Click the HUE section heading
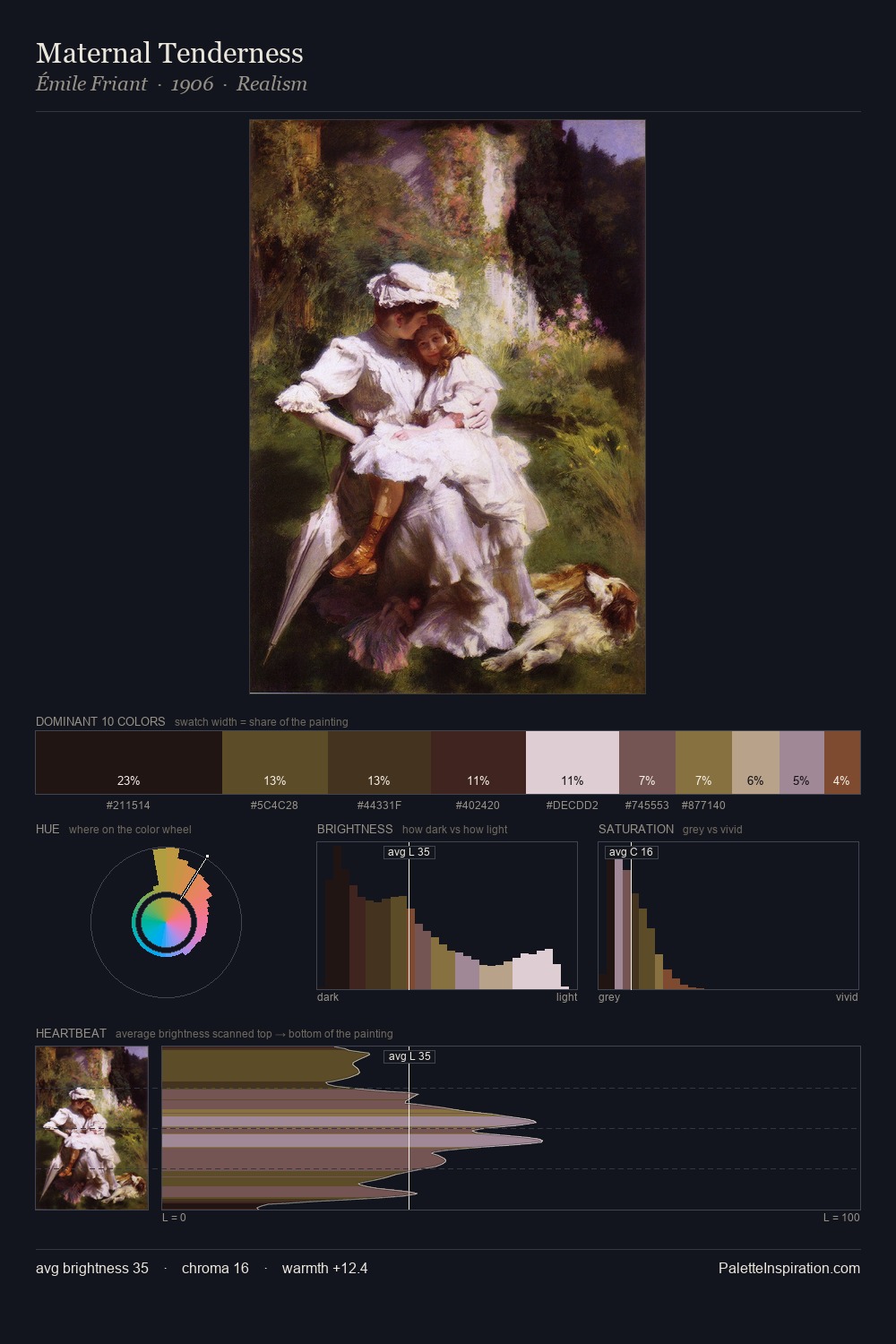Screen dimensions: 896x1344 point(47,829)
